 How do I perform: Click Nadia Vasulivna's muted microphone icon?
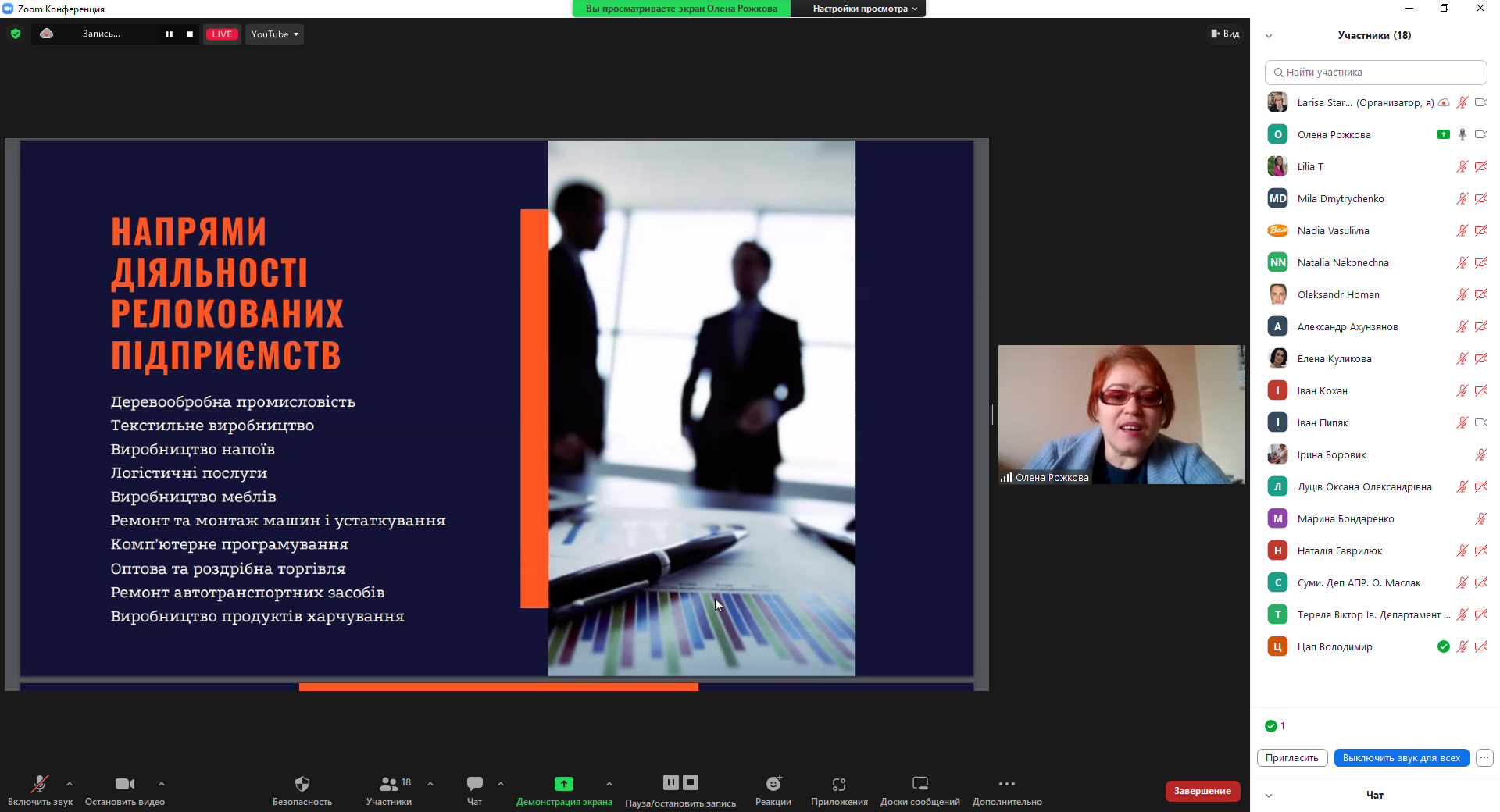(x=1462, y=230)
